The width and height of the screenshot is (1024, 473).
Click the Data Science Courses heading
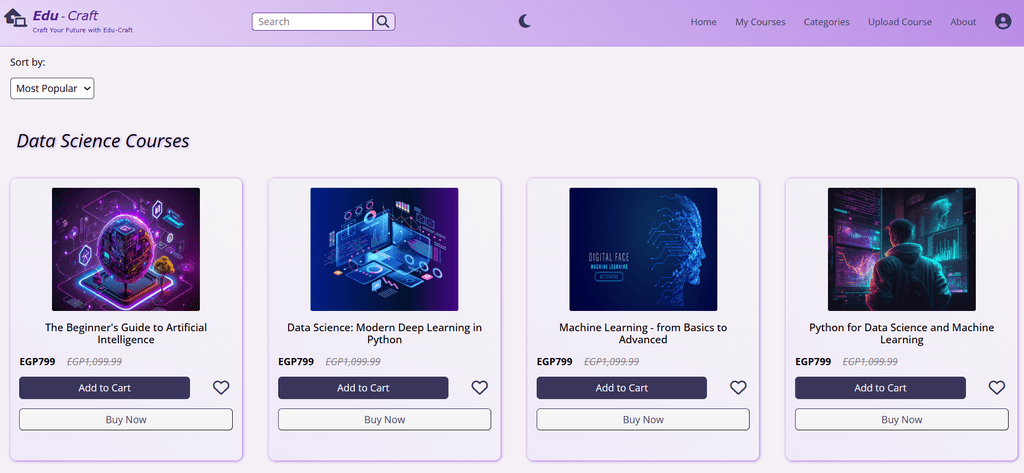coord(103,140)
